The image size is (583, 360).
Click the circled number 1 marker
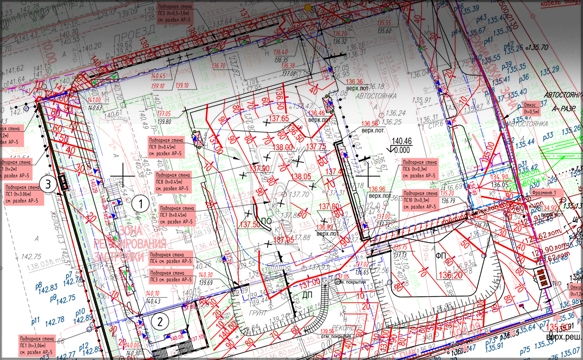[x=141, y=203]
